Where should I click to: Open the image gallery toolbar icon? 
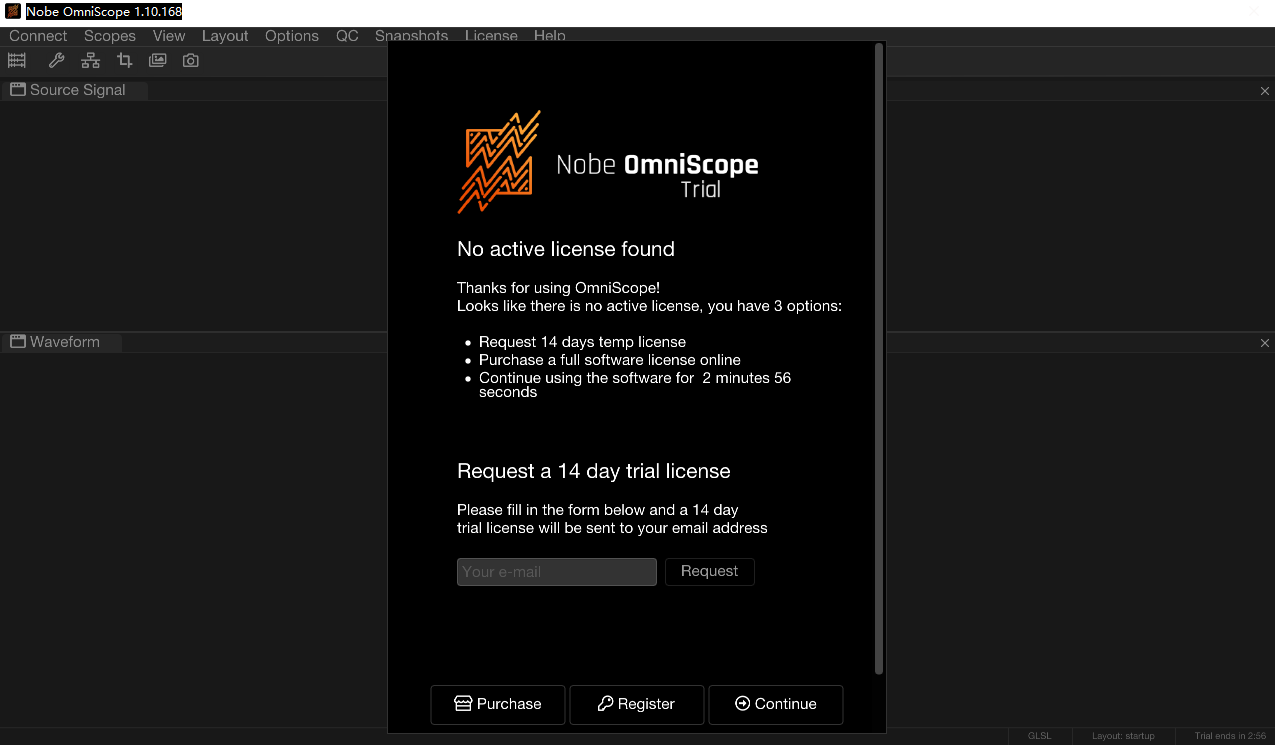(158, 61)
